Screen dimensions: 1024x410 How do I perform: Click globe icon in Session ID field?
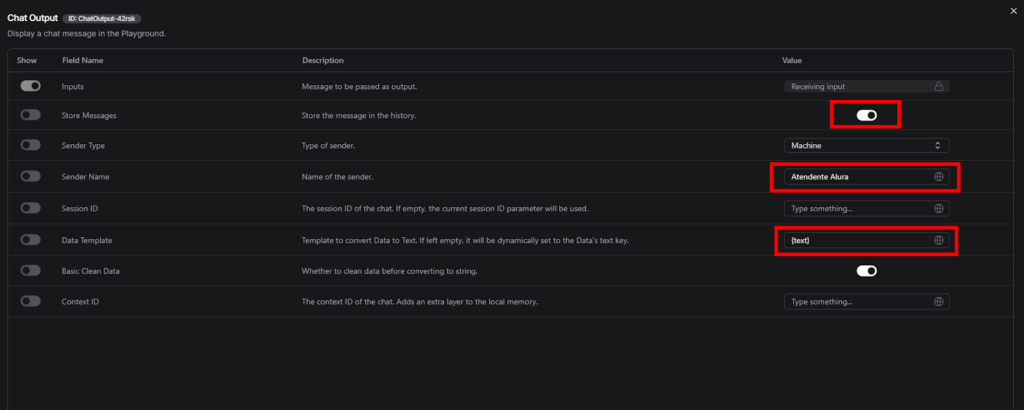(938, 209)
